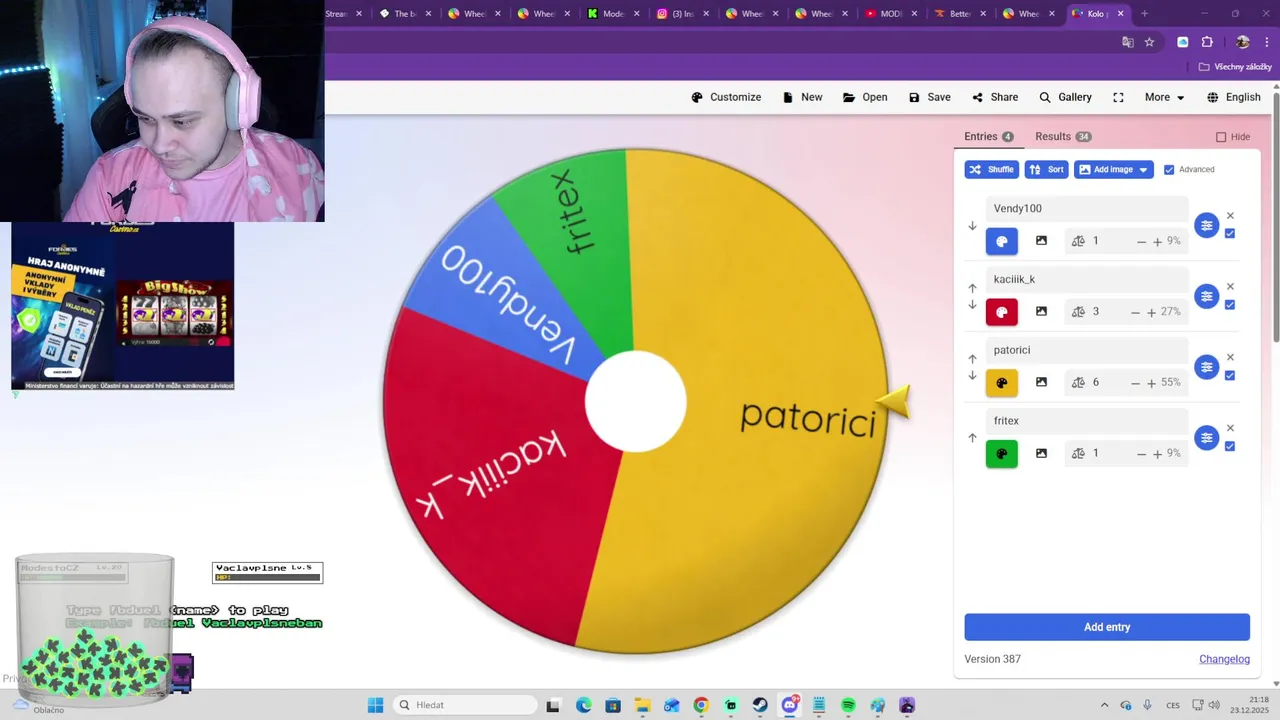Open patorici entry options sliders button
The height and width of the screenshot is (720, 1280).
coord(1207,367)
